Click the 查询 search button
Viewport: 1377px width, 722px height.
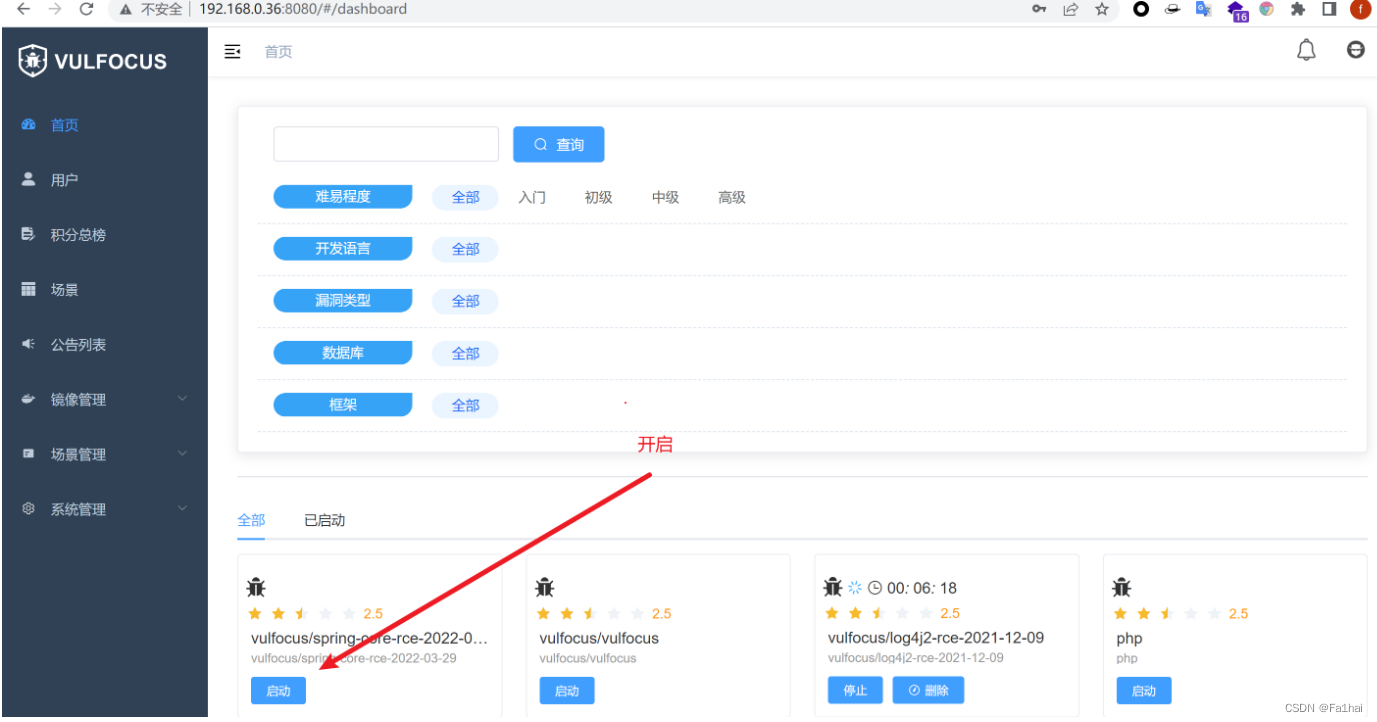coord(559,144)
